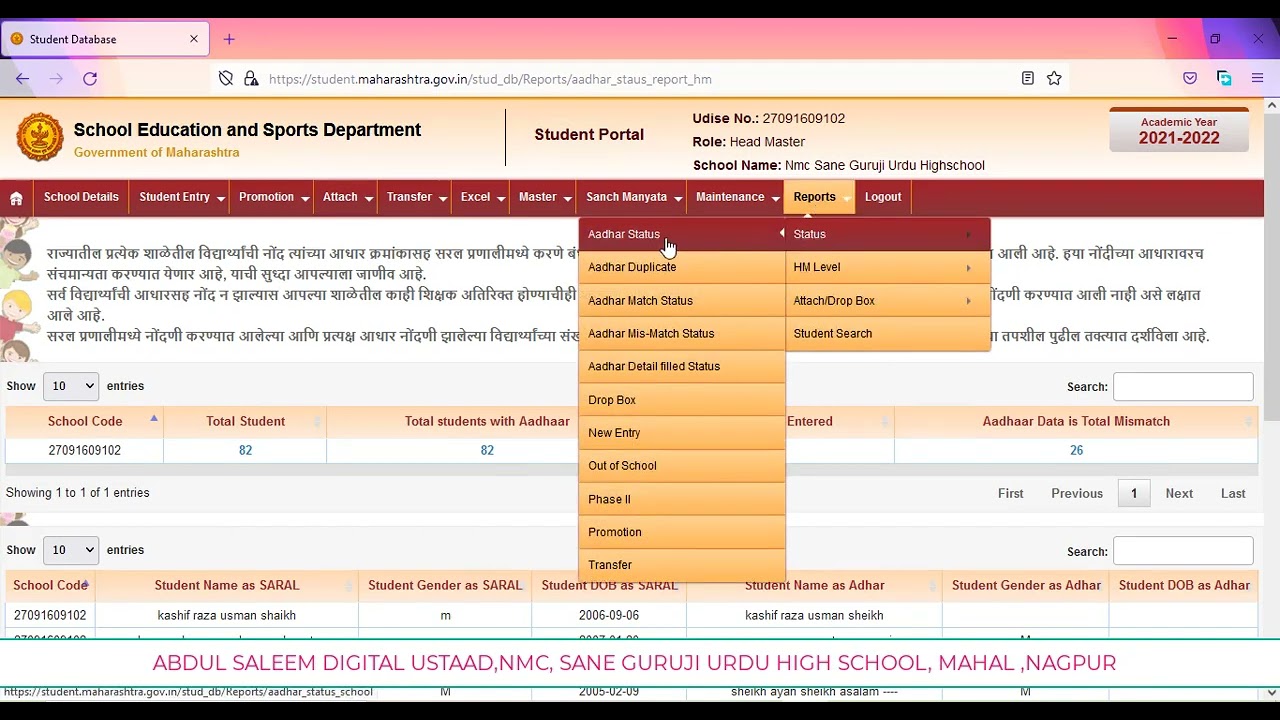Viewport: 1280px width, 720px height.
Task: Open School Details menu
Action: coord(81,197)
